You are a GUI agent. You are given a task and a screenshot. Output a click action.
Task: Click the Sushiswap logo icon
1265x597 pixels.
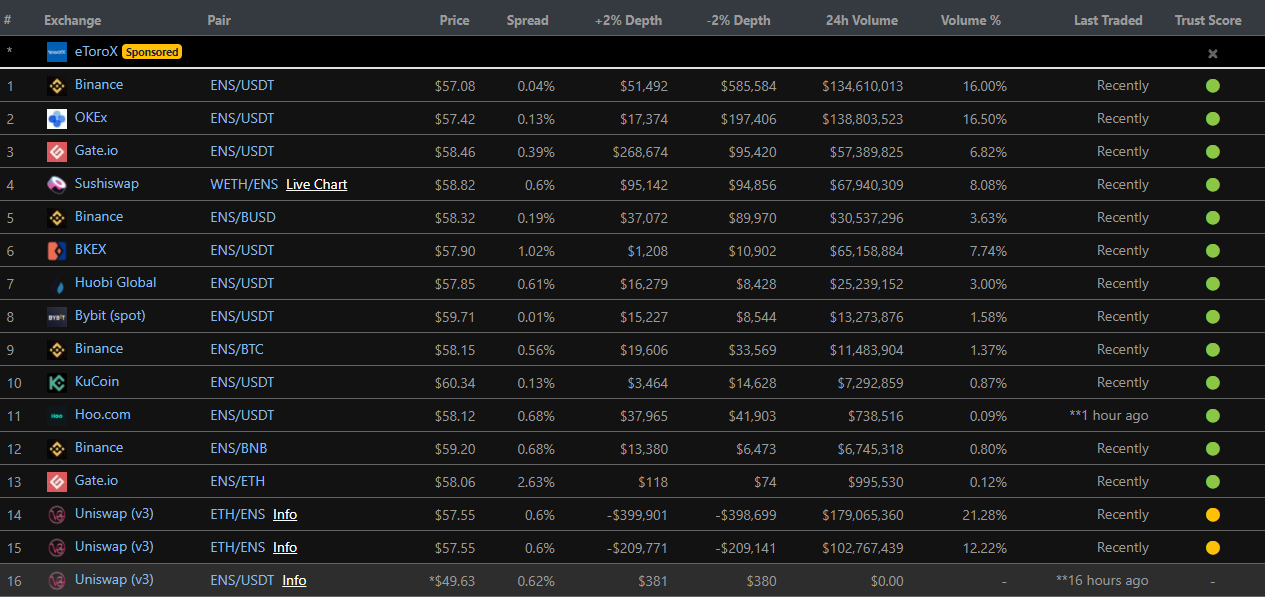click(57, 185)
